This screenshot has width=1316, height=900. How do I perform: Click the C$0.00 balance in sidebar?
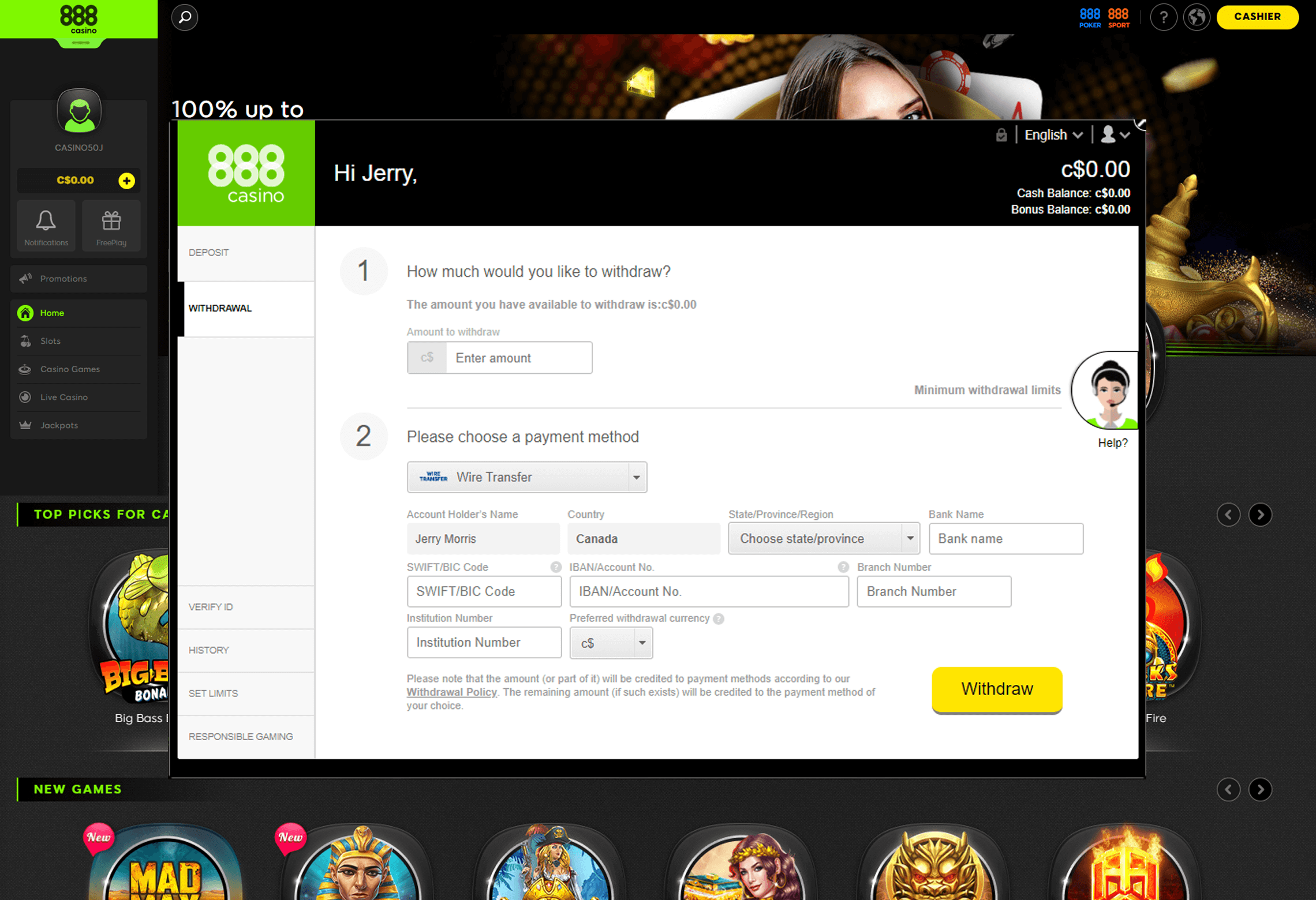tap(75, 181)
